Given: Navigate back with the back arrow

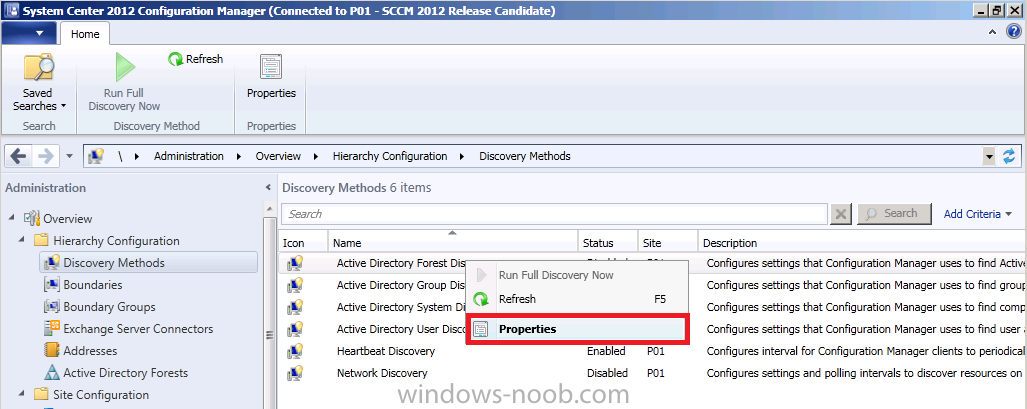Looking at the screenshot, I should [x=18, y=156].
